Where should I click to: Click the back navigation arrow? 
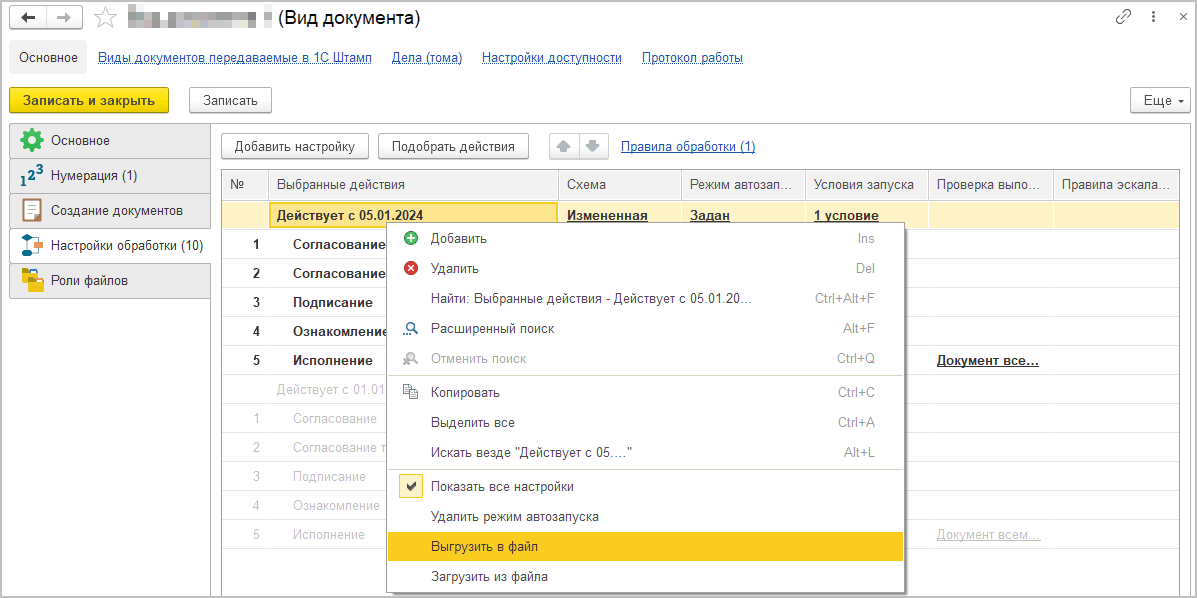point(29,18)
